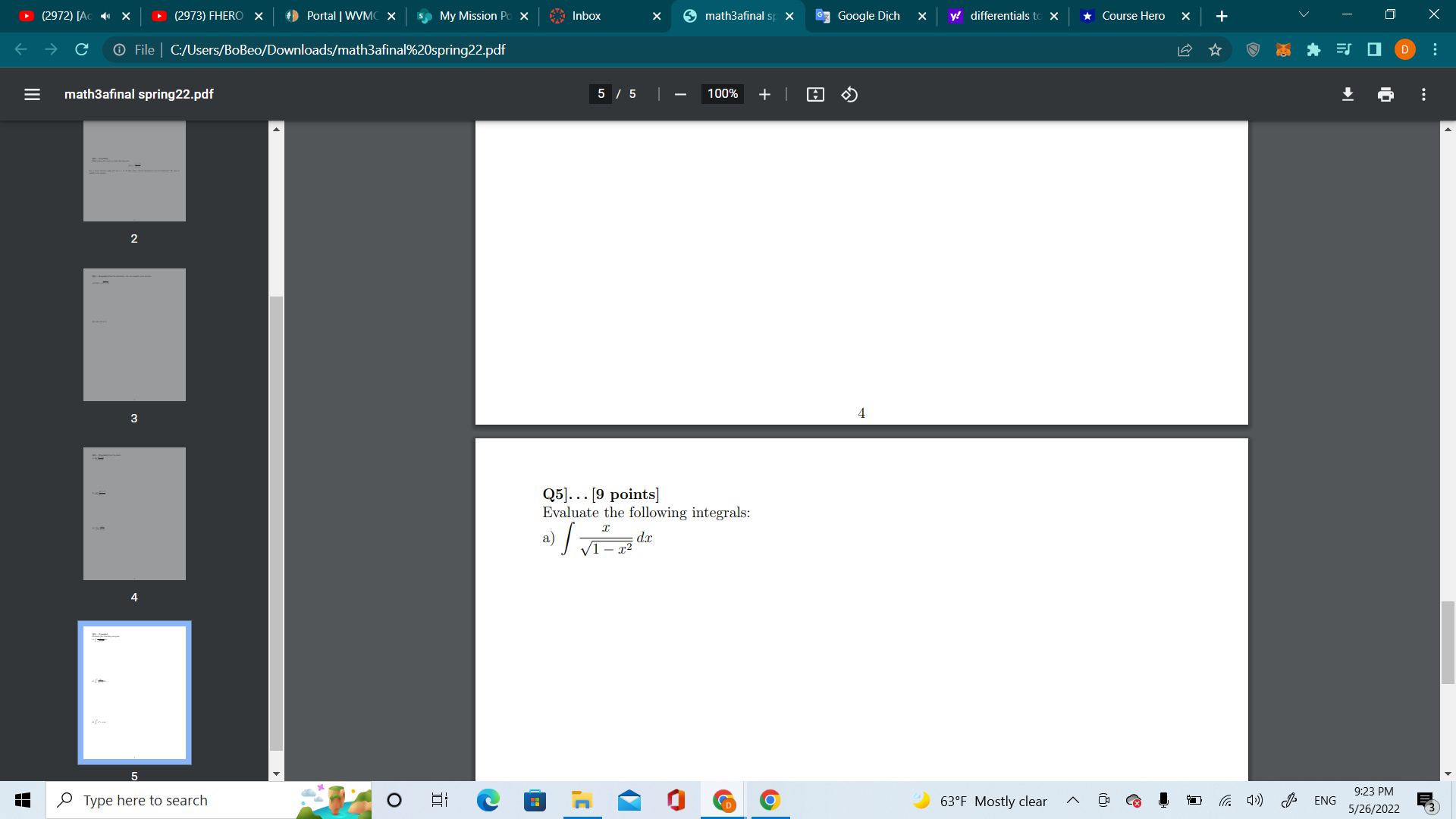Switch to the Course Hero tab
Screen dimensions: 1456x819
(1130, 15)
